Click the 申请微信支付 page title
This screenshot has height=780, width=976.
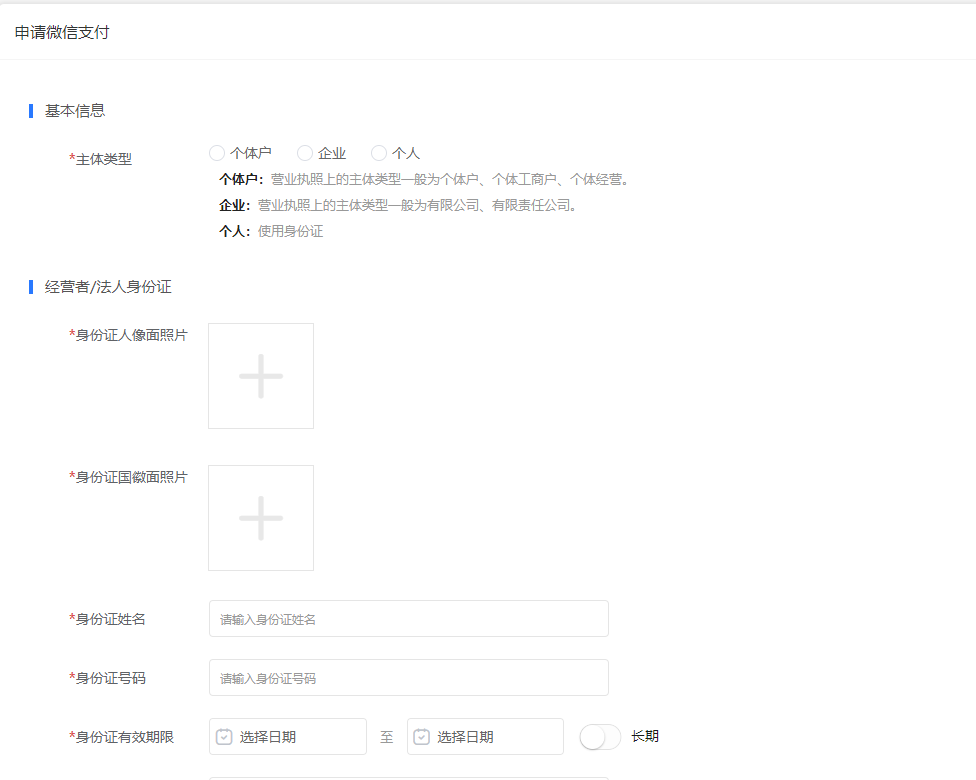tap(62, 32)
